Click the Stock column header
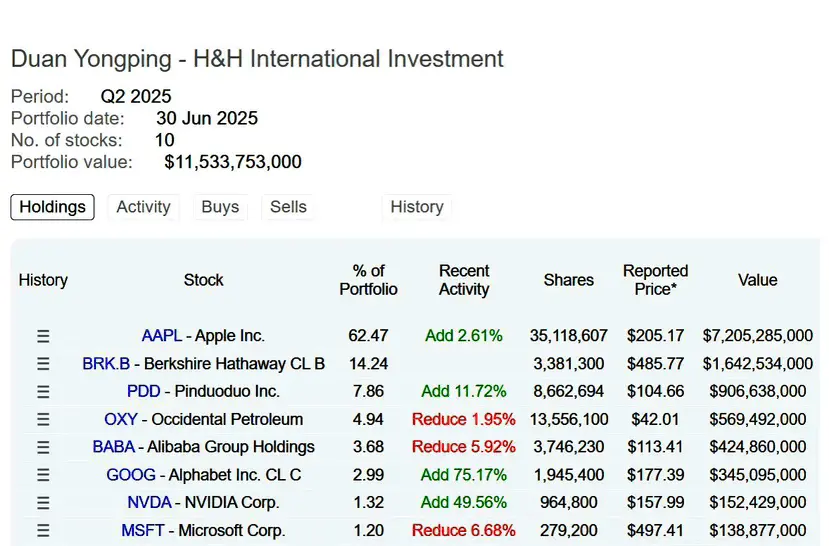The width and height of the screenshot is (829, 546). click(204, 280)
